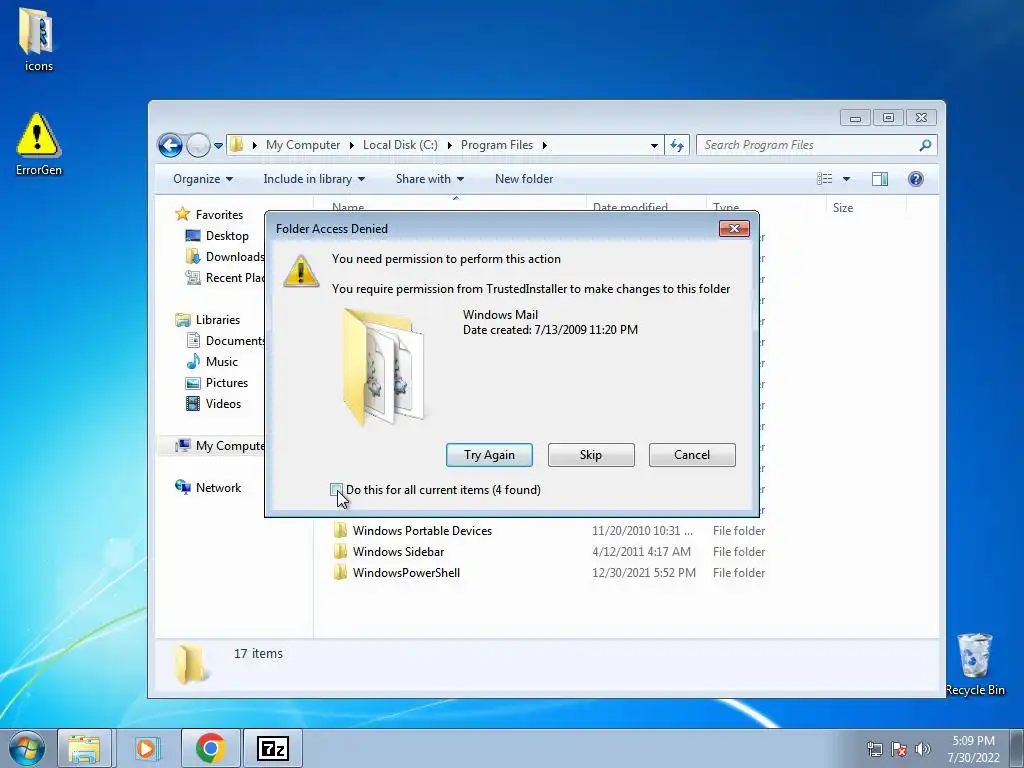Select Documents library
The width and height of the screenshot is (1024, 768).
(225, 341)
